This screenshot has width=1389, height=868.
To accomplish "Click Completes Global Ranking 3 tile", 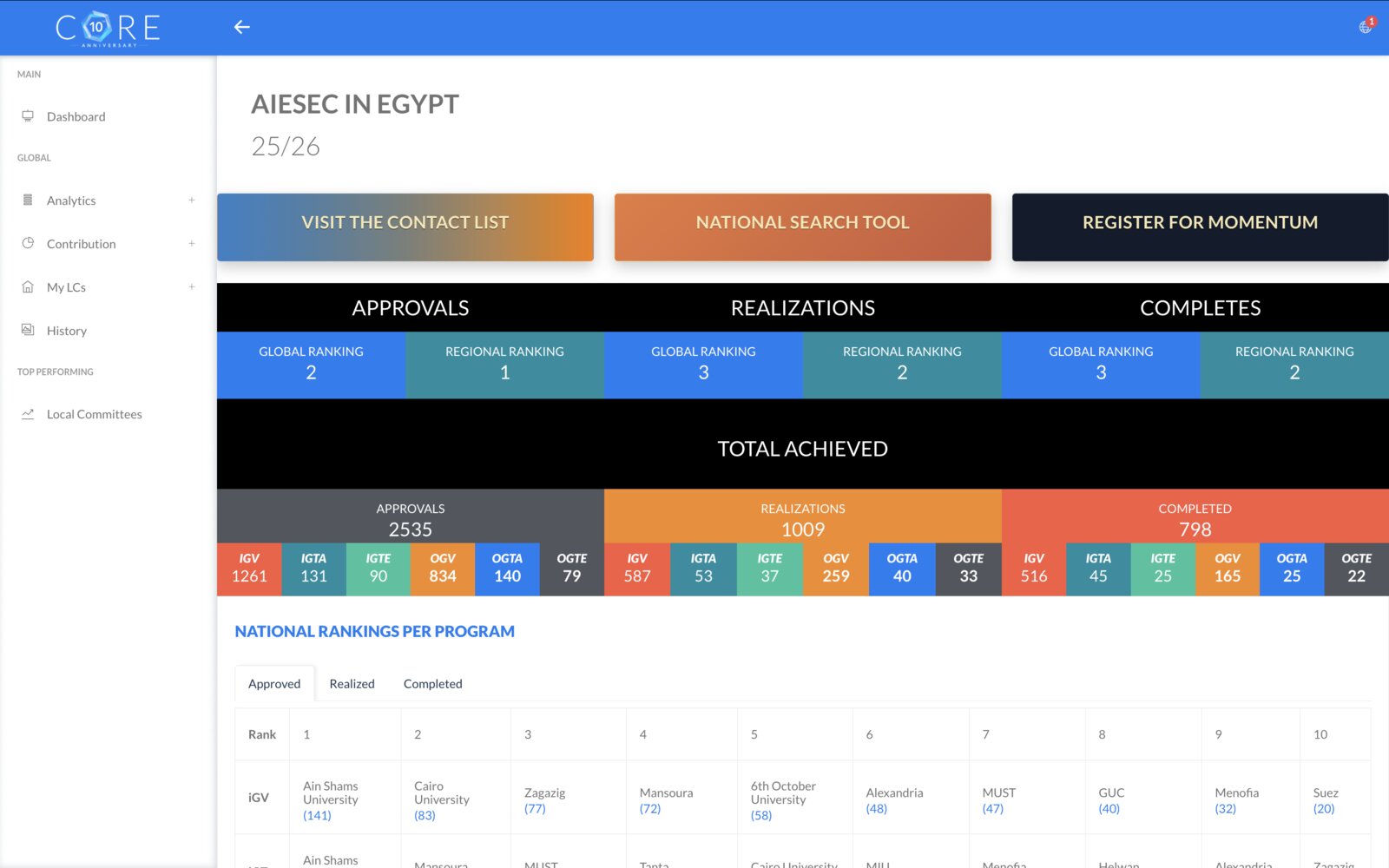I will click(x=1101, y=365).
